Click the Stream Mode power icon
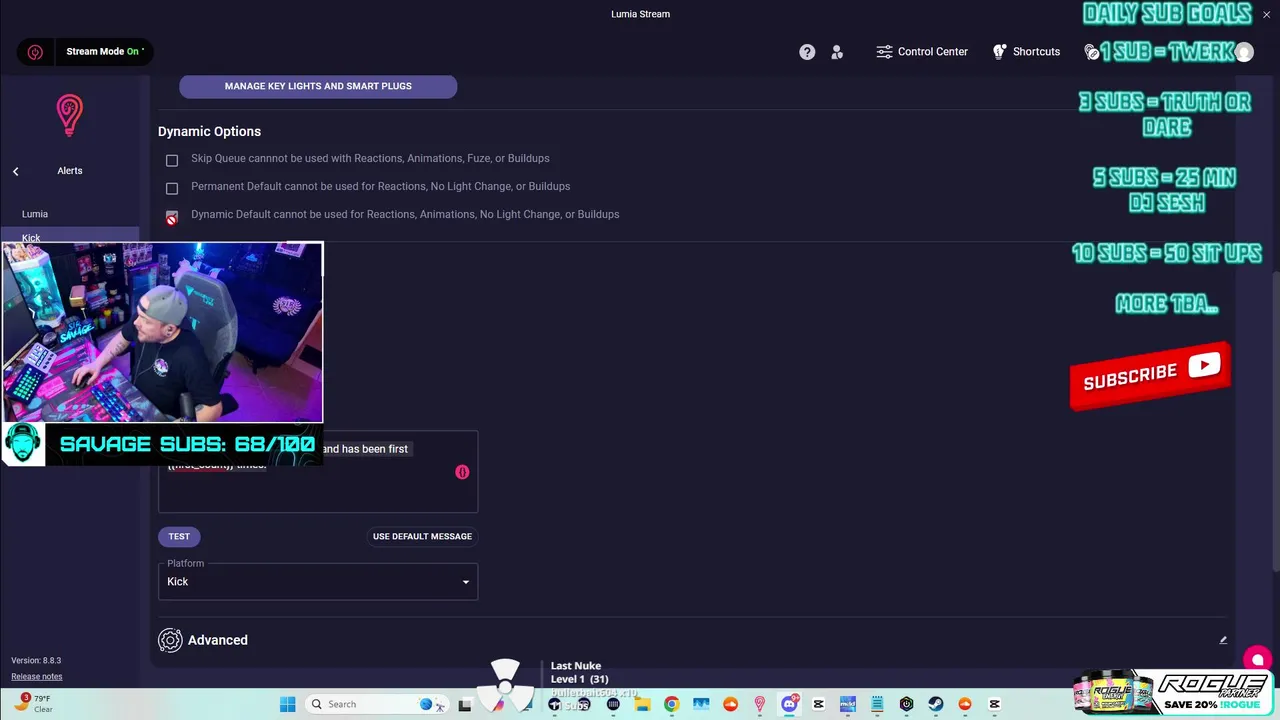 [35, 52]
